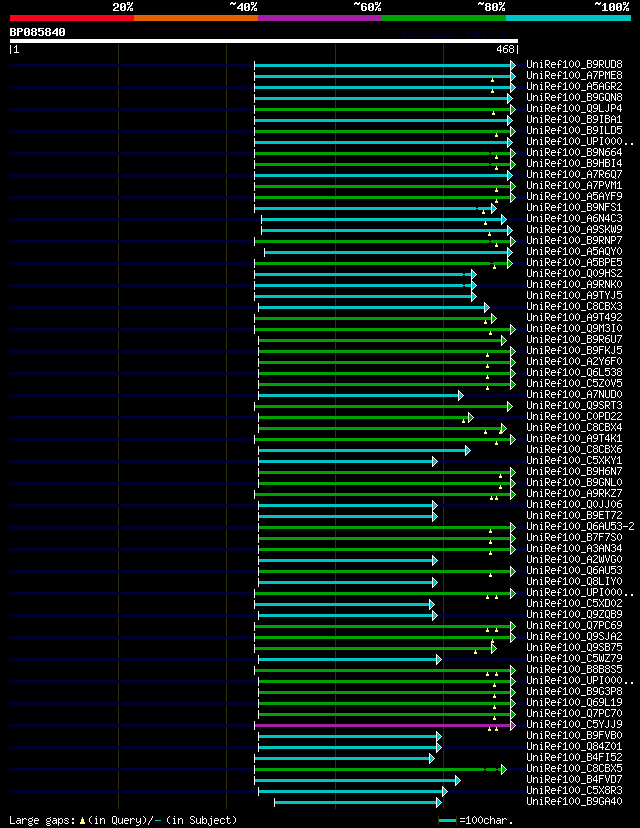Select hit label UniRef100_B9GQN8
The height and width of the screenshot is (828, 640).
click(x=574, y=98)
